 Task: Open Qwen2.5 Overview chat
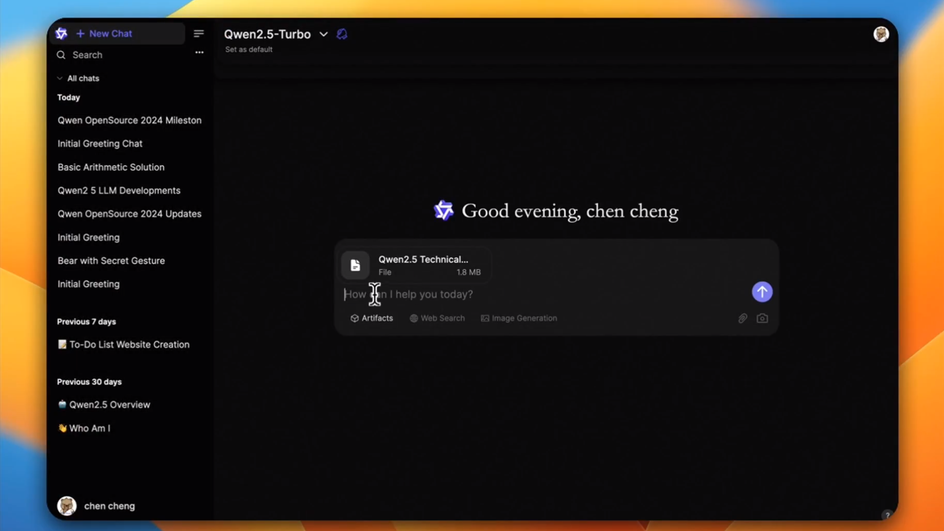pos(104,405)
